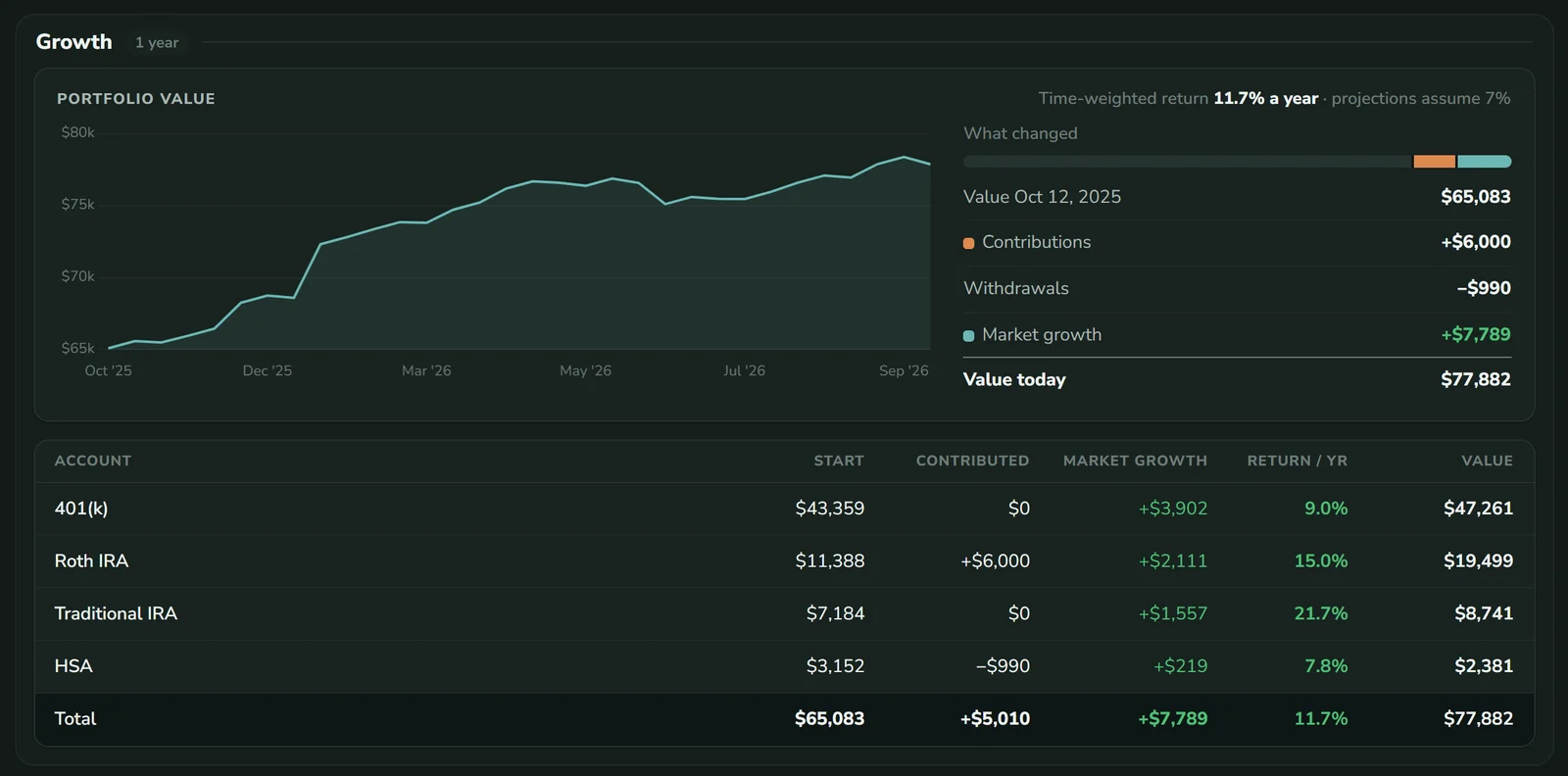Select the "Roth IRA" account name
The image size is (1568, 776).
(92, 560)
